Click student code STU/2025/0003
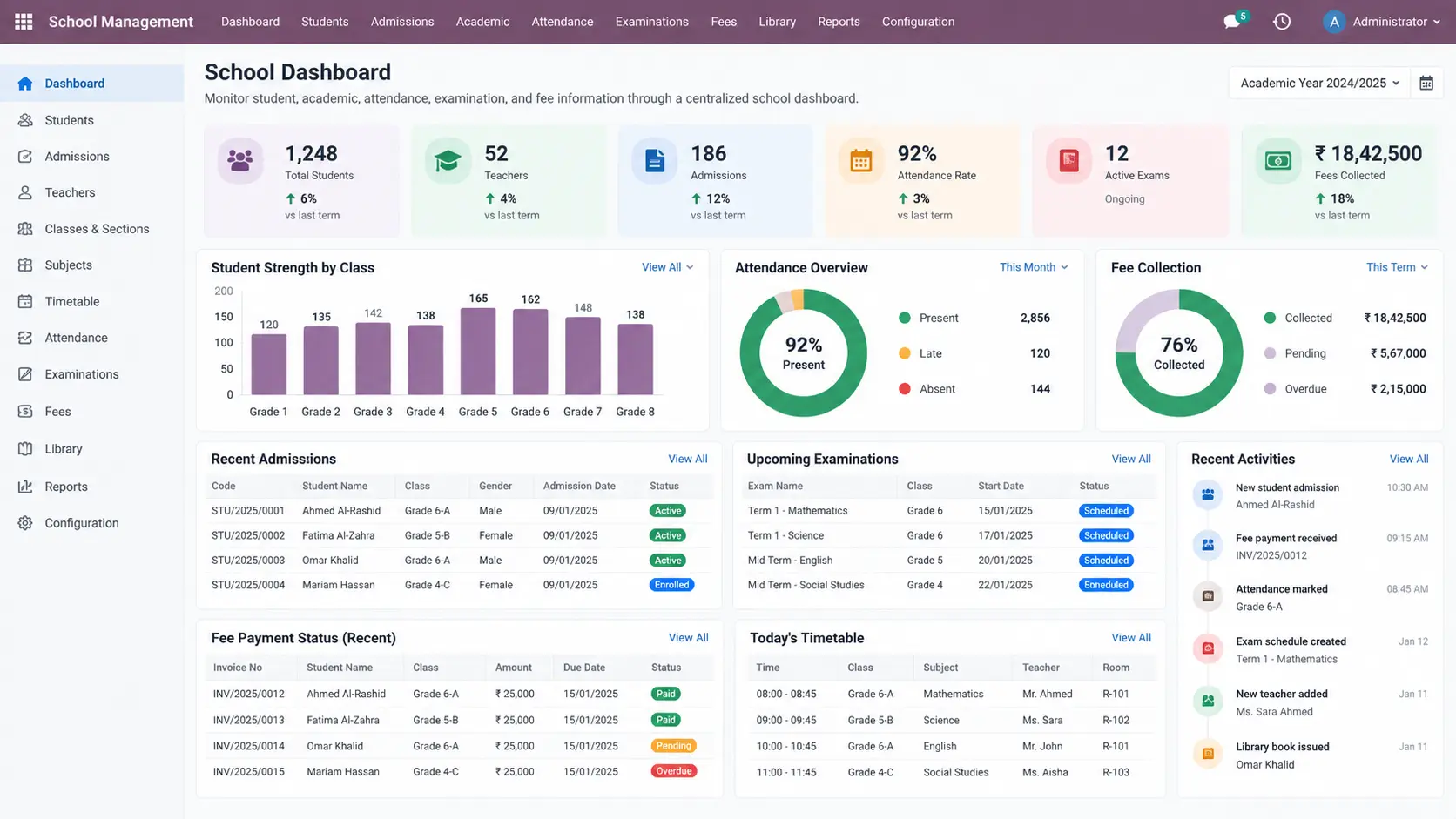This screenshot has height=819, width=1456. click(x=248, y=561)
